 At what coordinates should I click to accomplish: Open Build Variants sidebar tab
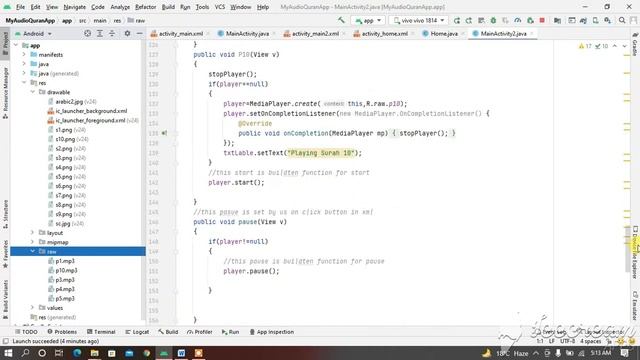pyautogui.click(x=5, y=299)
